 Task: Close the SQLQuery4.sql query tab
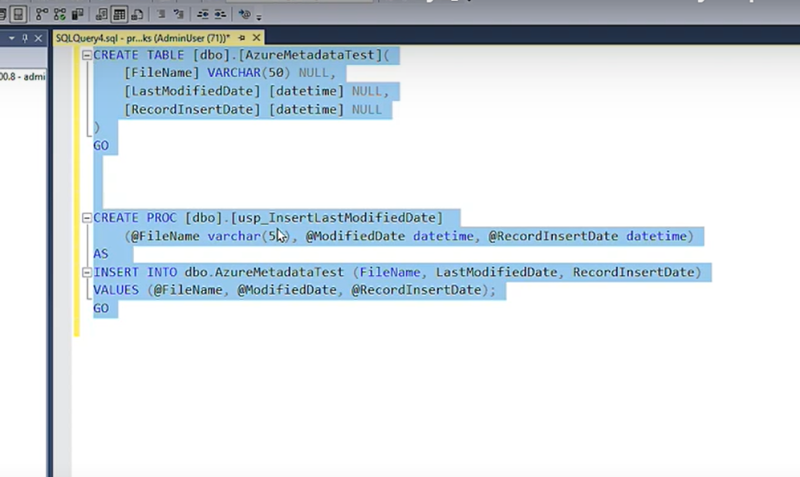[256, 37]
